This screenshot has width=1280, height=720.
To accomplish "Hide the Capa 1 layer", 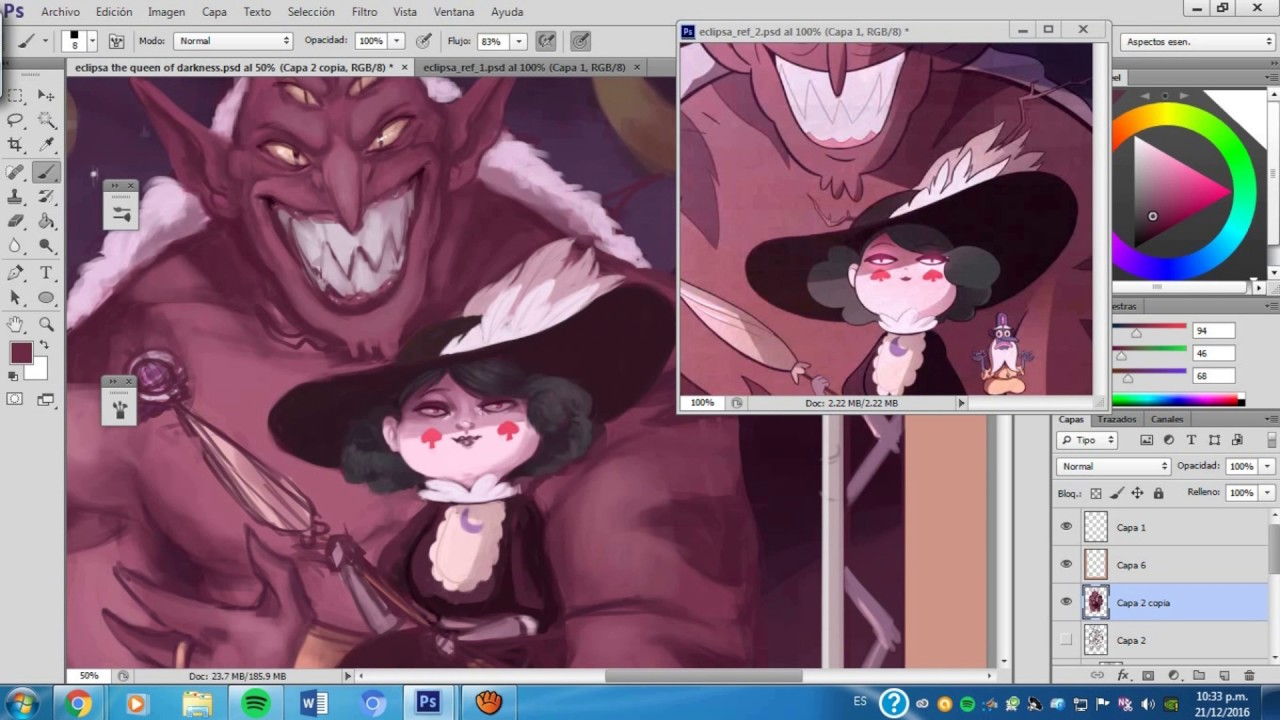I will tap(1066, 527).
